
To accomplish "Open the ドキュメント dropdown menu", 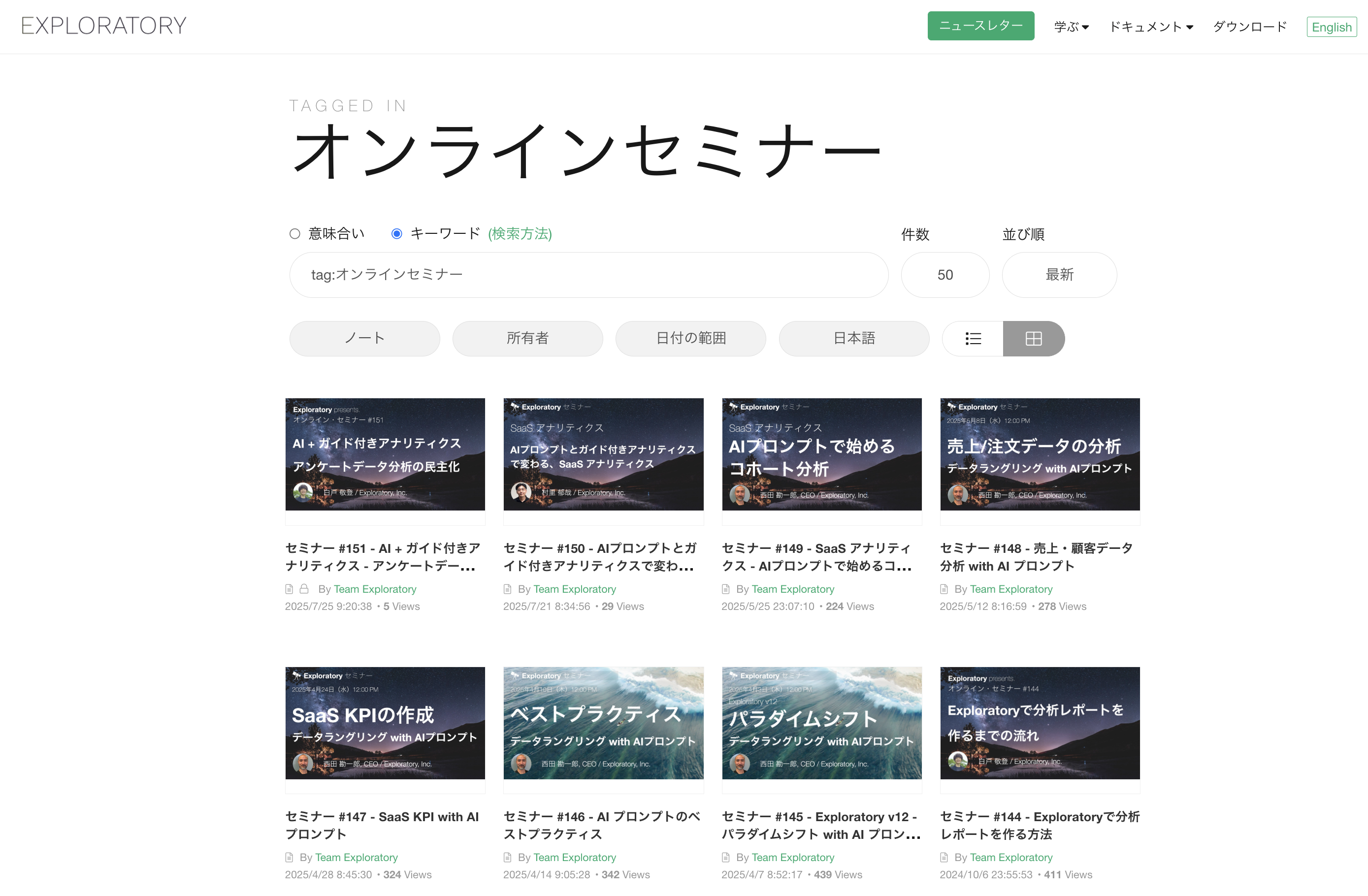I will [x=1151, y=27].
